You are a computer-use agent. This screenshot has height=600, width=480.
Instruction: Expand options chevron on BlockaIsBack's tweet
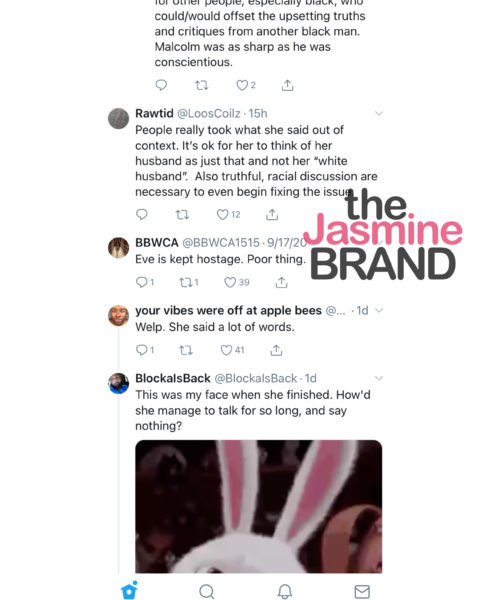pos(379,378)
